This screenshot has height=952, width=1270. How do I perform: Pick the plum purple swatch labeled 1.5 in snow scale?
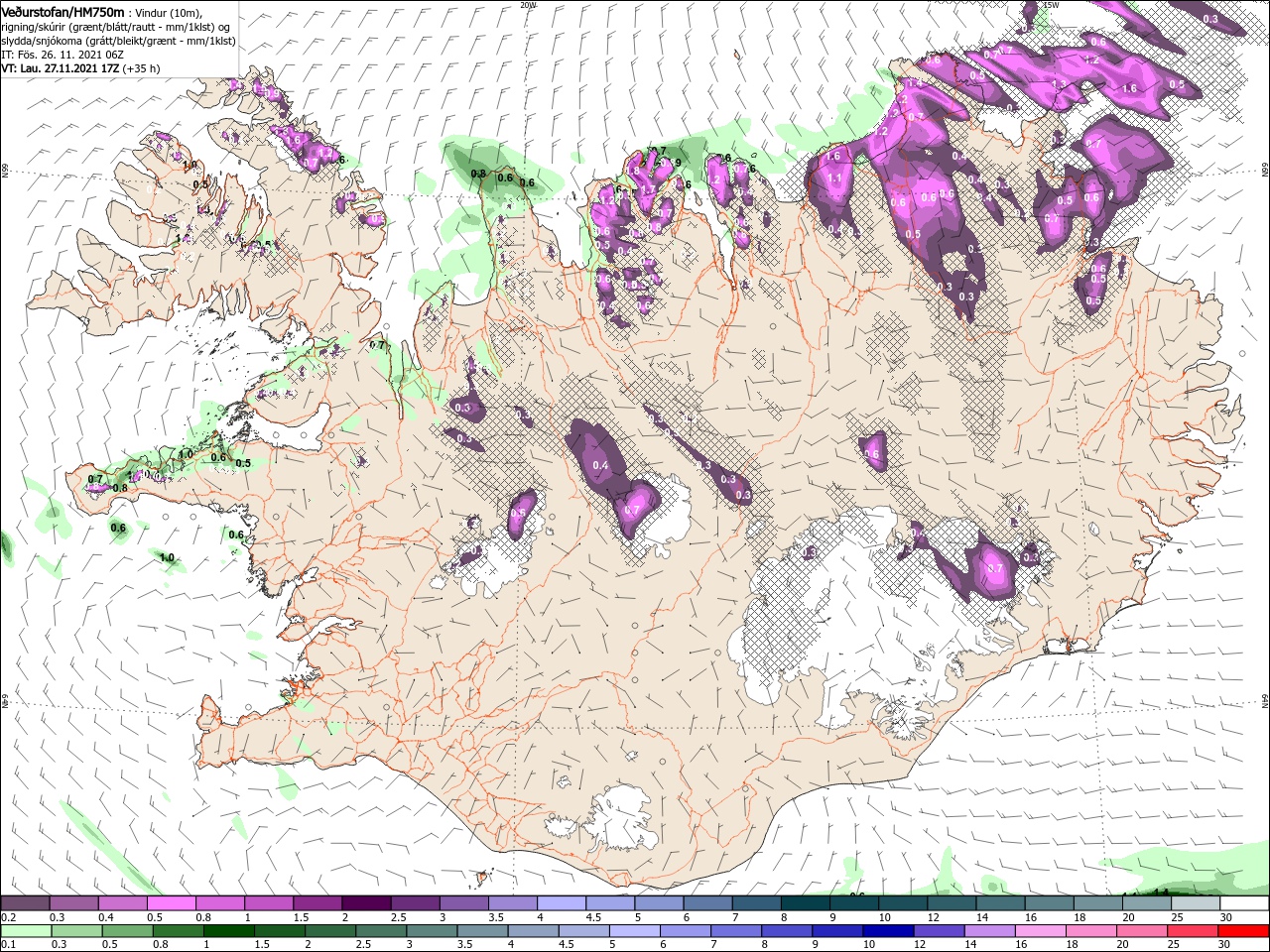pos(317,903)
